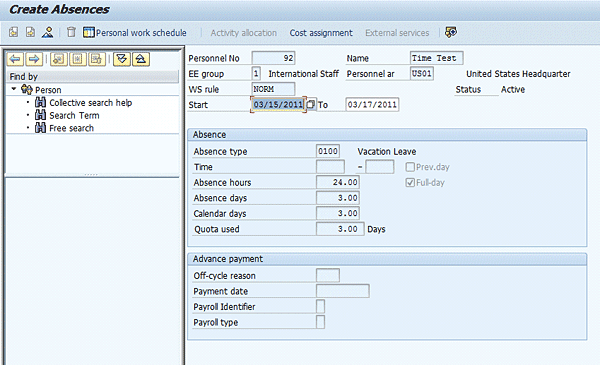Image resolution: width=600 pixels, height=365 pixels.
Task: Open Cost assignment
Action: point(321,33)
